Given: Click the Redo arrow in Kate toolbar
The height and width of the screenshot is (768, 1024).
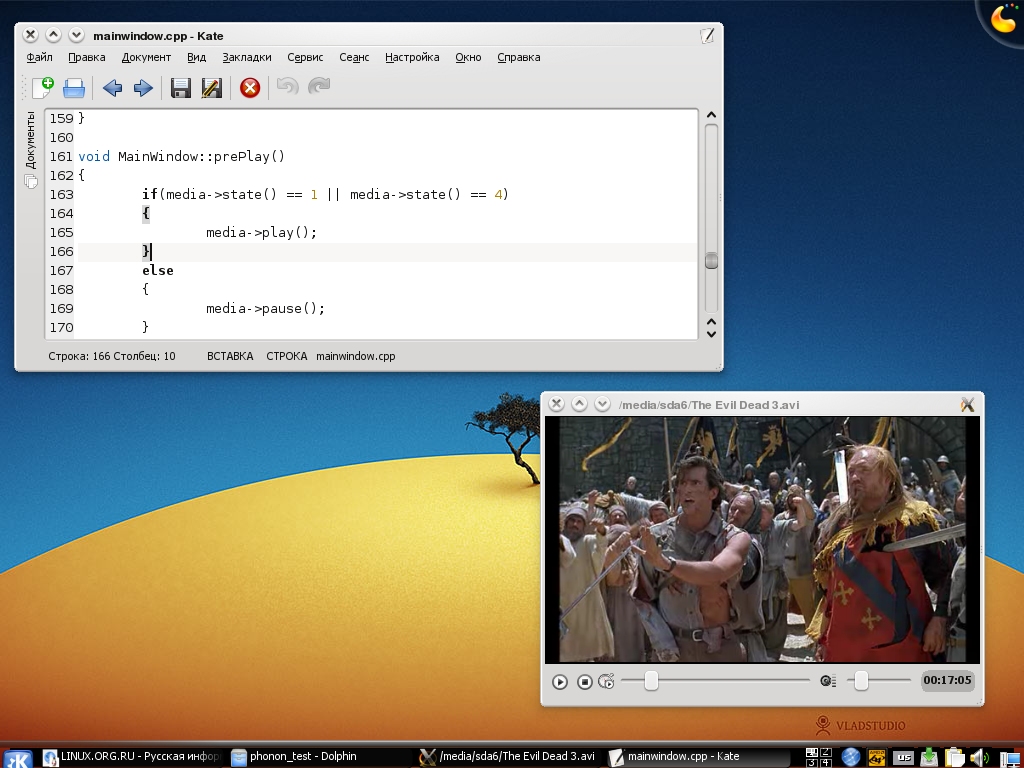Looking at the screenshot, I should click(x=319, y=86).
